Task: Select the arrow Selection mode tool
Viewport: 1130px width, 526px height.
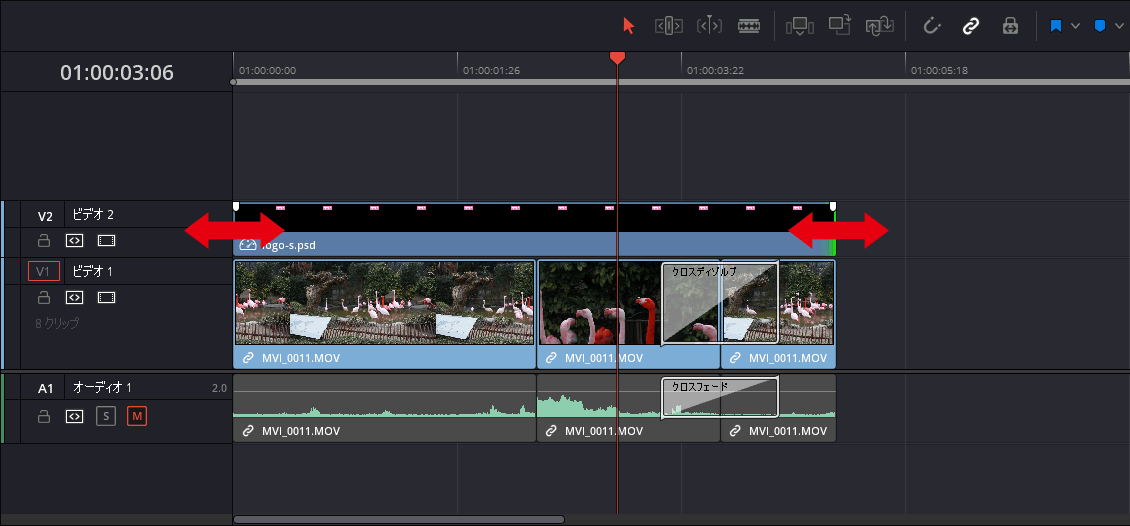Action: click(628, 26)
